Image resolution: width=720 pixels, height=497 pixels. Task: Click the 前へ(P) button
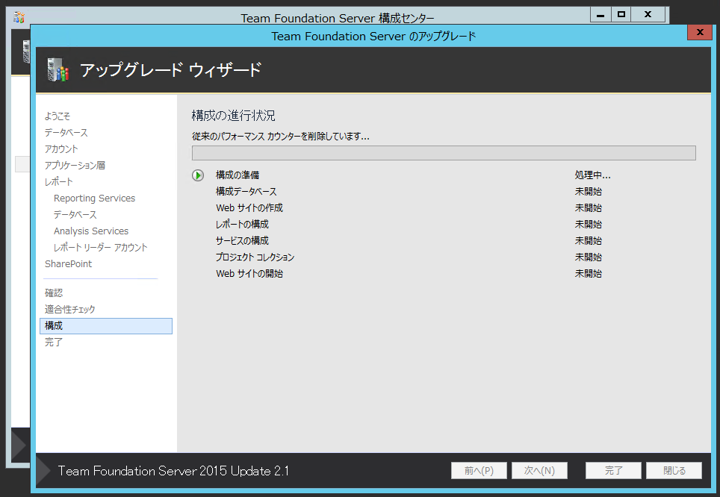point(479,471)
